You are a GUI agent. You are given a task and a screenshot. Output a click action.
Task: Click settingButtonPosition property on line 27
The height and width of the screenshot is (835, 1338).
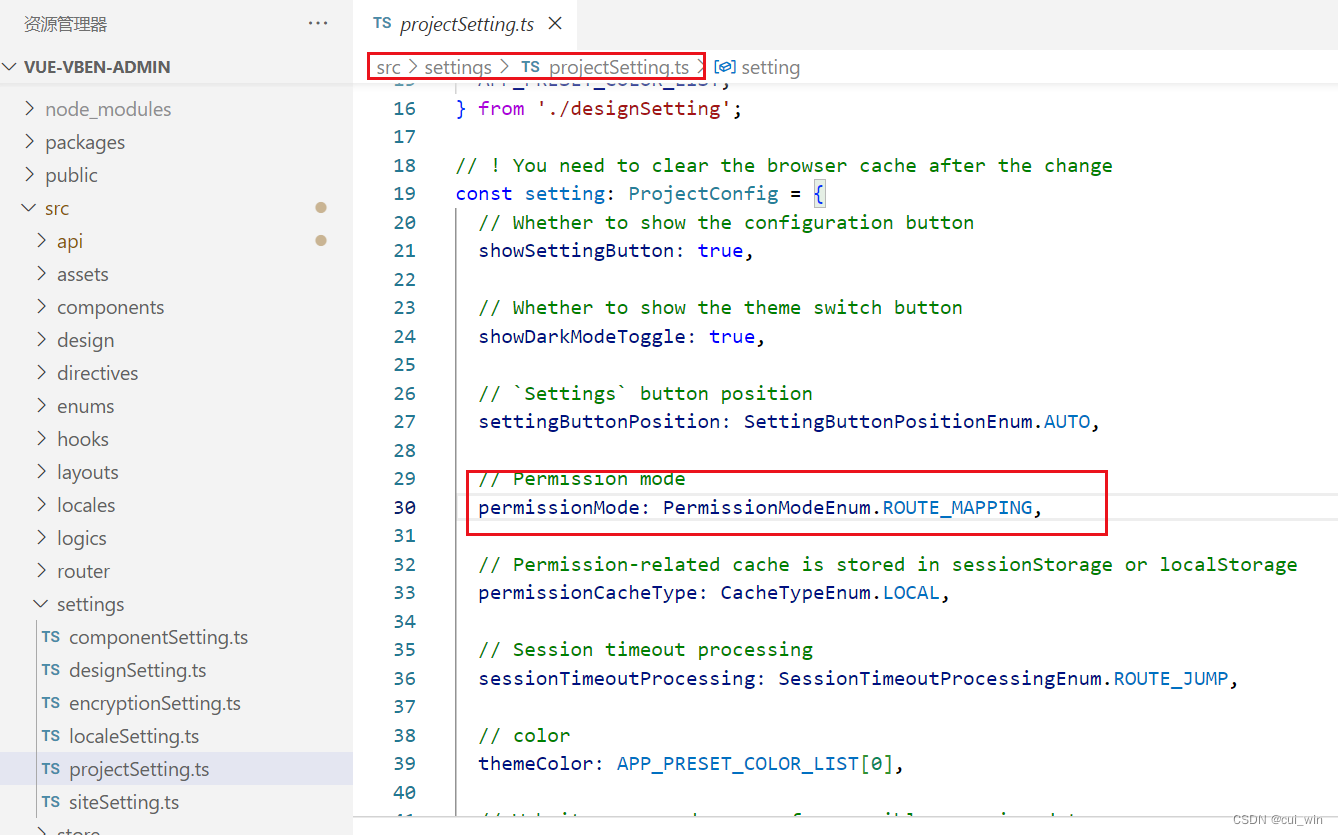coord(599,421)
